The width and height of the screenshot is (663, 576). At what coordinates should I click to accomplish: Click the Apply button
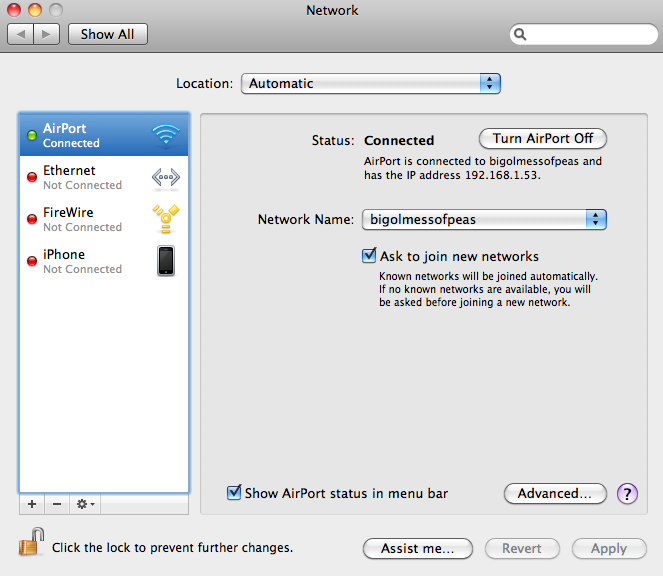click(609, 549)
